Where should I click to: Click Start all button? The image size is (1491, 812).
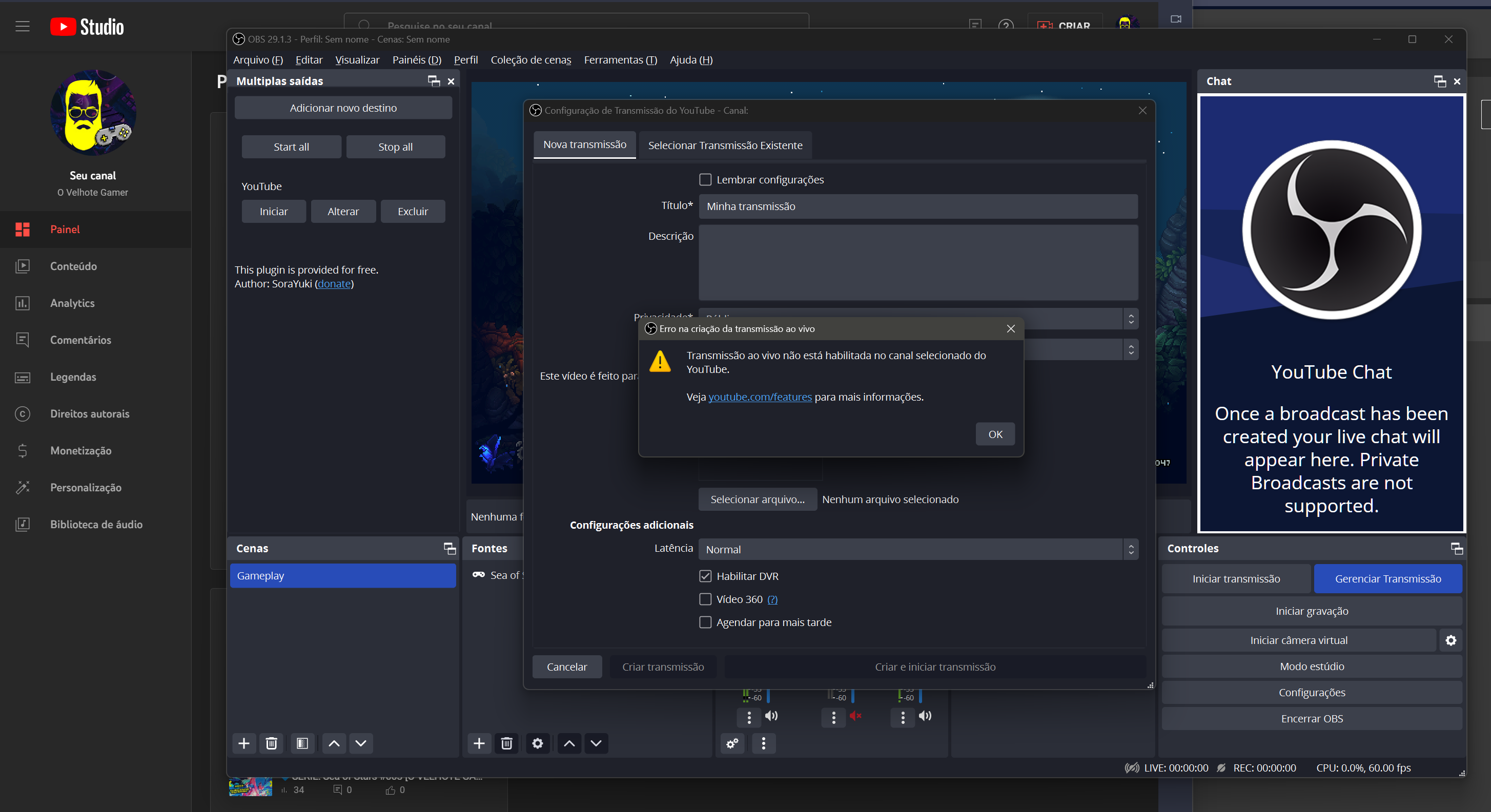point(291,147)
